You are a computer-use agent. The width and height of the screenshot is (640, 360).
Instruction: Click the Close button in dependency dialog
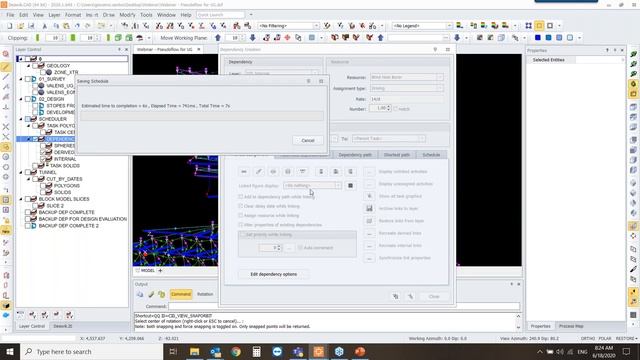point(434,296)
